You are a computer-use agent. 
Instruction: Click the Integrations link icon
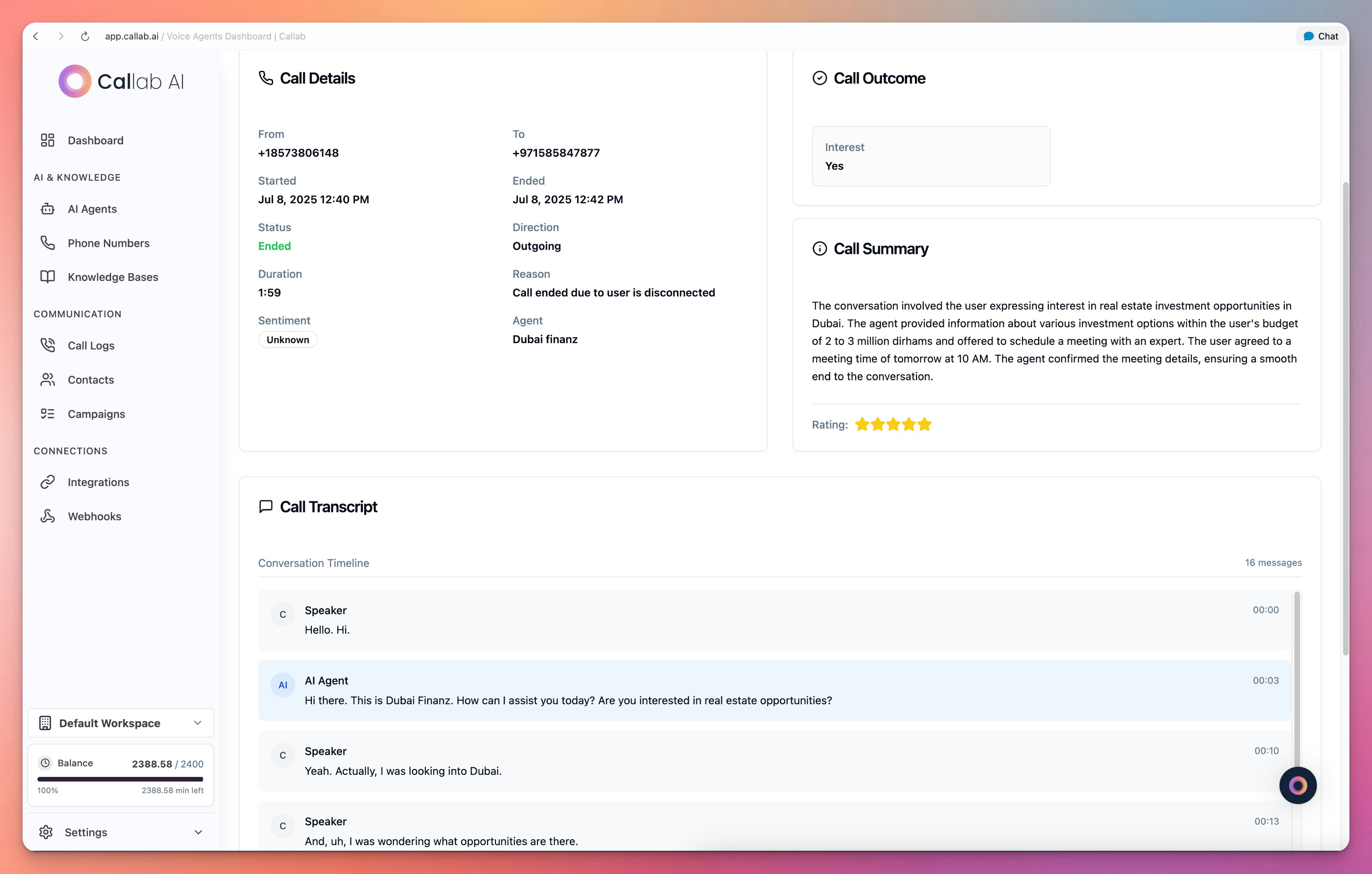pyautogui.click(x=47, y=482)
